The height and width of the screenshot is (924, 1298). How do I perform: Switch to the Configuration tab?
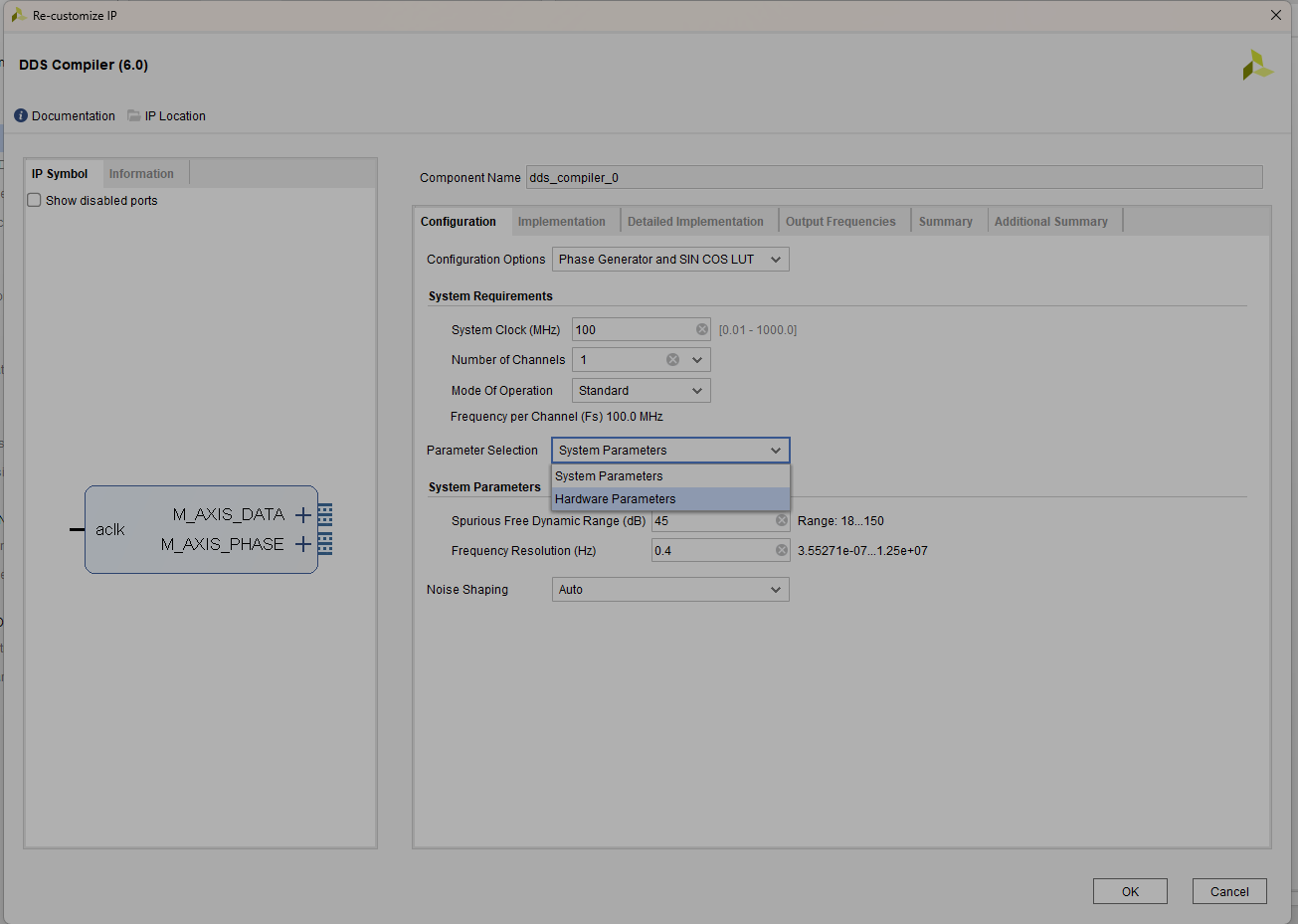point(459,222)
